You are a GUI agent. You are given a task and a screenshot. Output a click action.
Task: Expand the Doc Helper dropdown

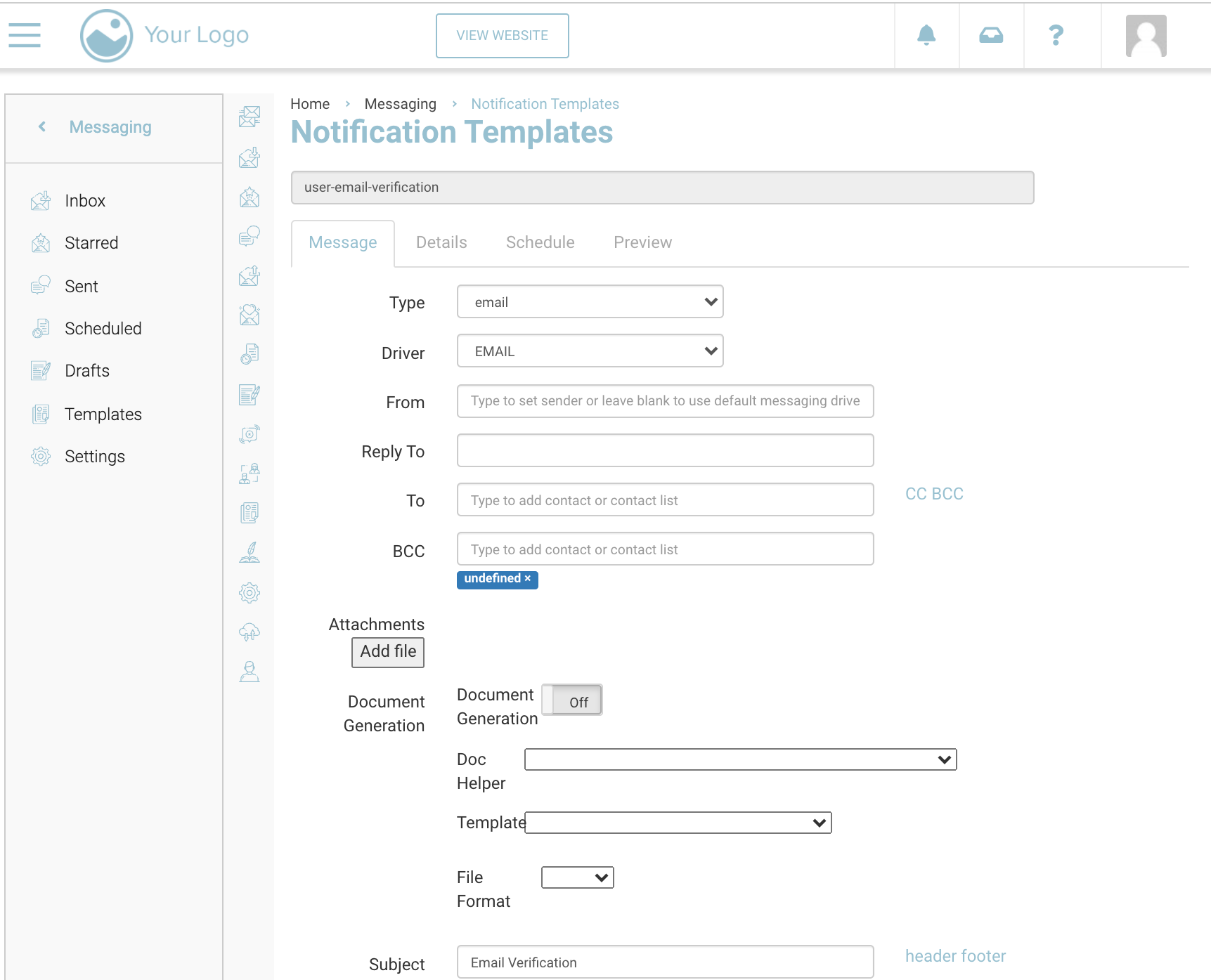pos(740,759)
